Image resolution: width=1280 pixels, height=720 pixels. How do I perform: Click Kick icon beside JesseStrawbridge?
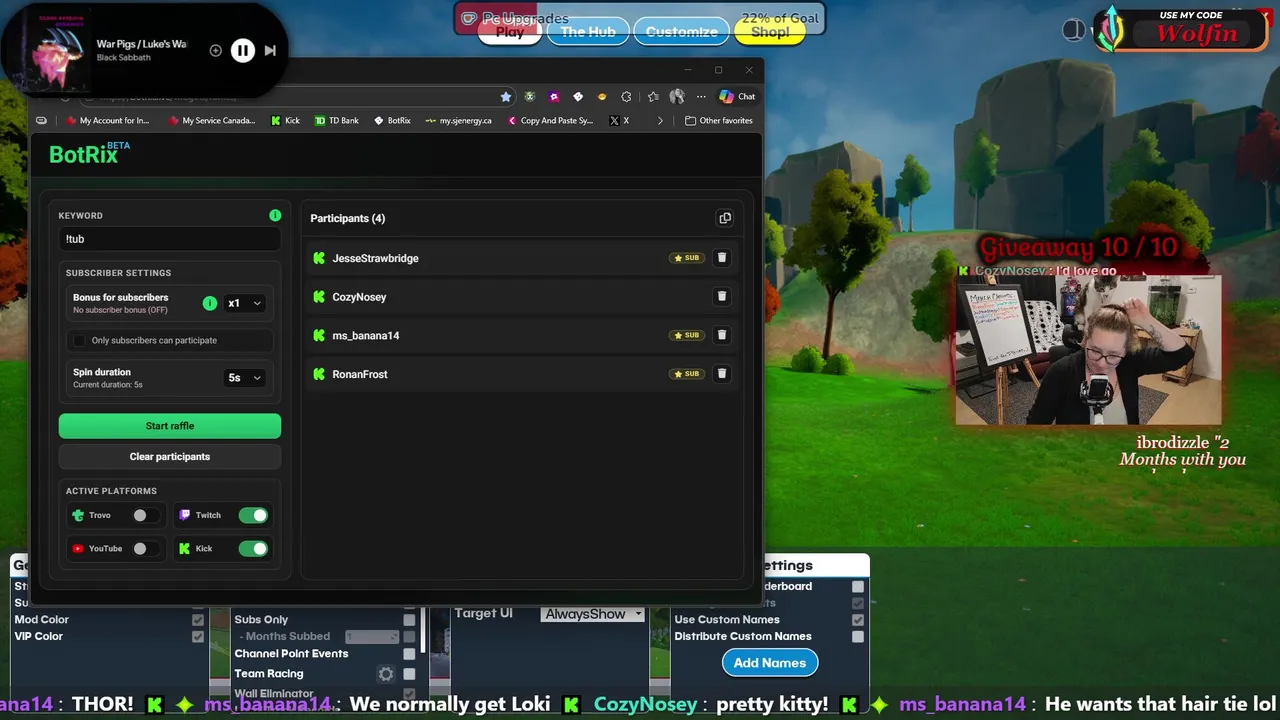click(x=319, y=258)
